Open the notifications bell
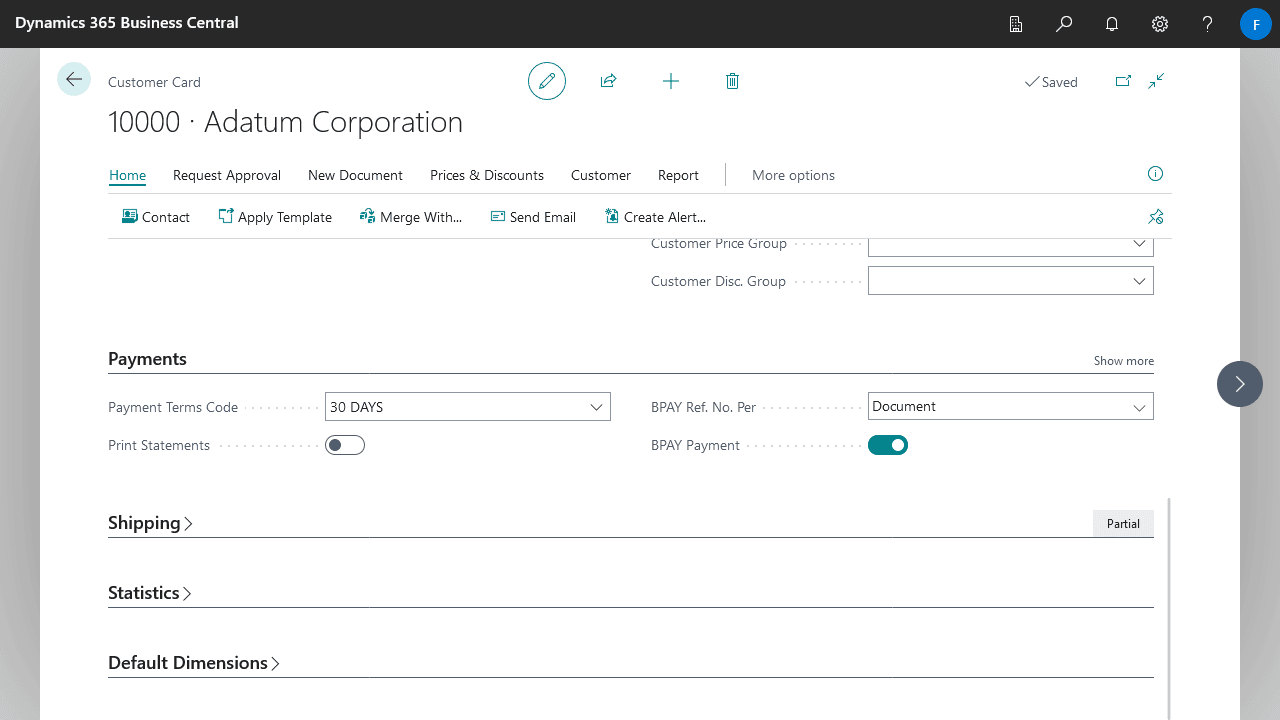Screen dimensions: 1280x720 (1112, 24)
